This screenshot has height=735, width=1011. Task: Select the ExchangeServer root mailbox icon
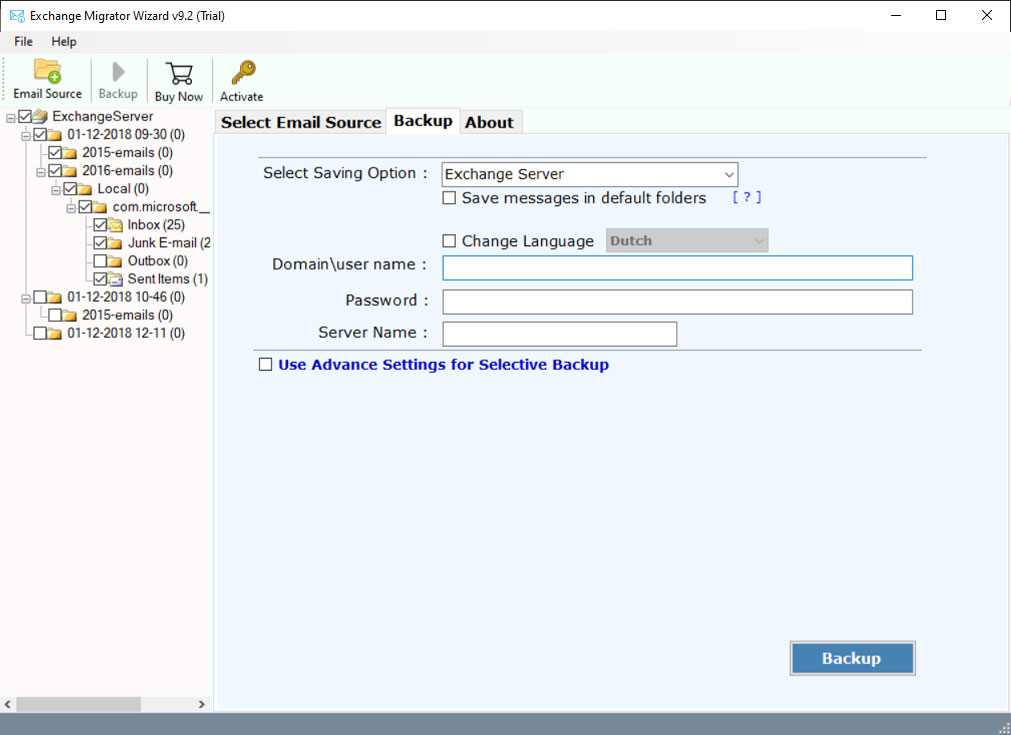[x=40, y=117]
